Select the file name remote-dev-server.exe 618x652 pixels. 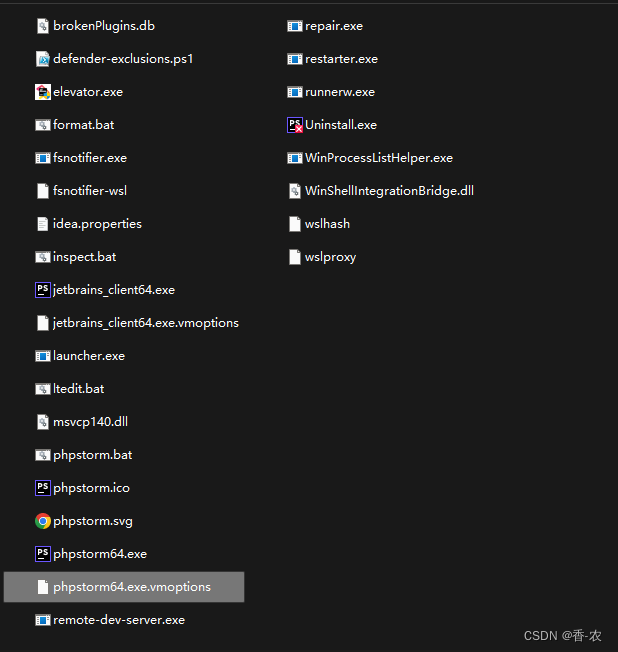pos(119,620)
